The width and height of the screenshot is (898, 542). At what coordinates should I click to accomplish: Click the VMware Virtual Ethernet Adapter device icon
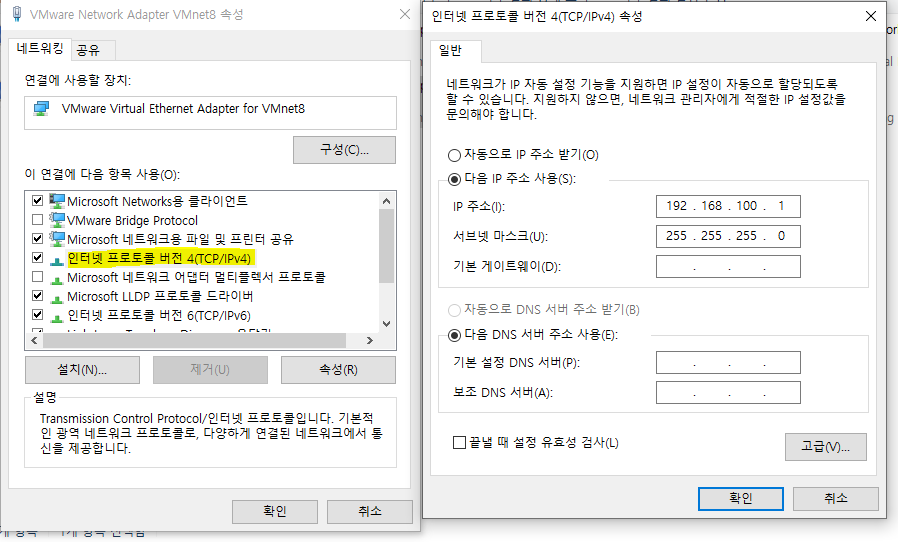41,109
